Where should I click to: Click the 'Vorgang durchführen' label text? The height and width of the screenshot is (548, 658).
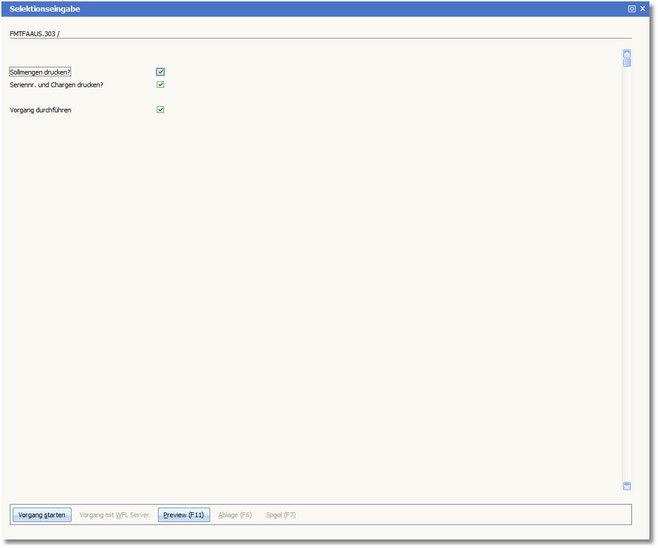(40, 110)
